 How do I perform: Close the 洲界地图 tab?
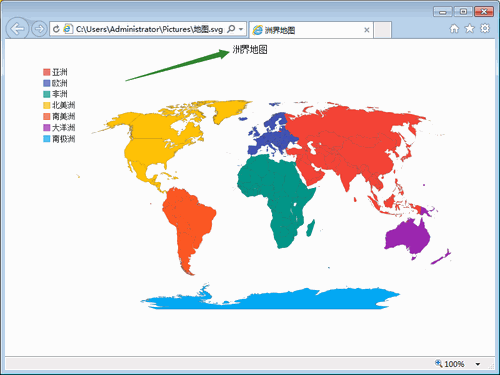367,30
